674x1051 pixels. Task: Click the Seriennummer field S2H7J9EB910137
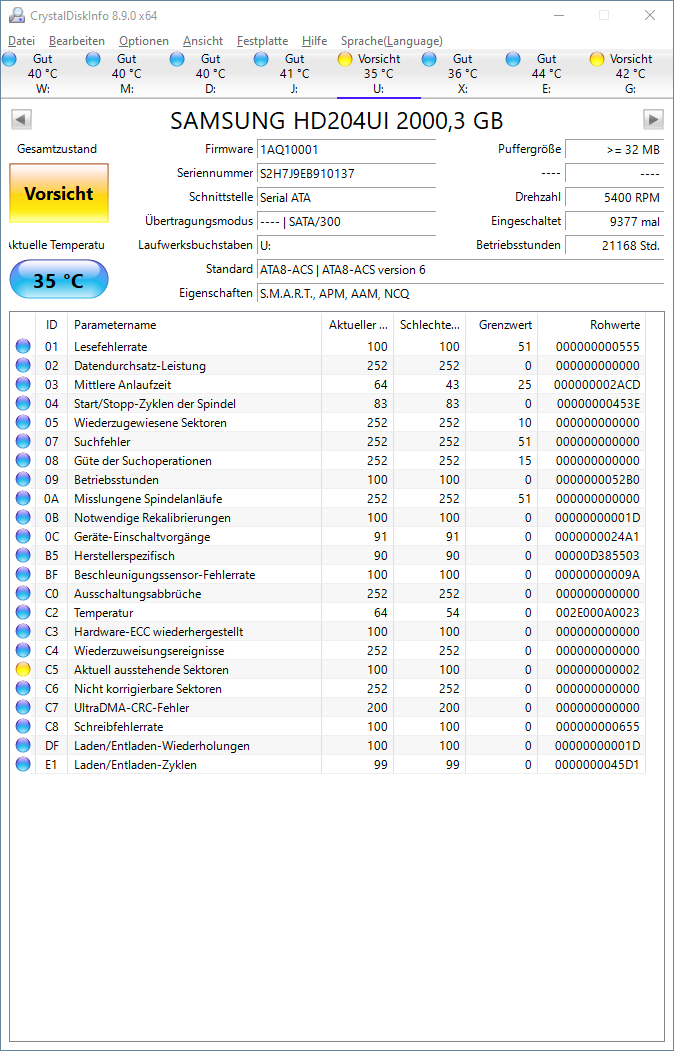(346, 174)
